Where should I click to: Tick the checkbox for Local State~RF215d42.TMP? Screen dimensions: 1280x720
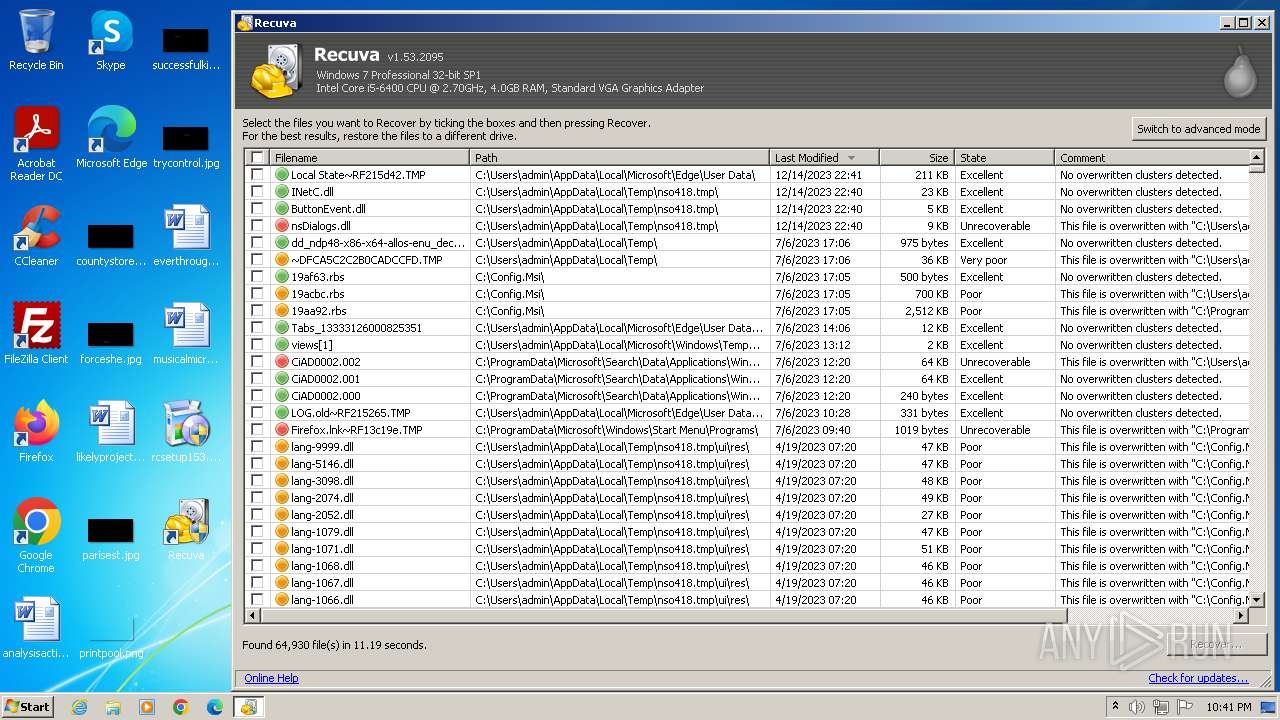point(257,175)
